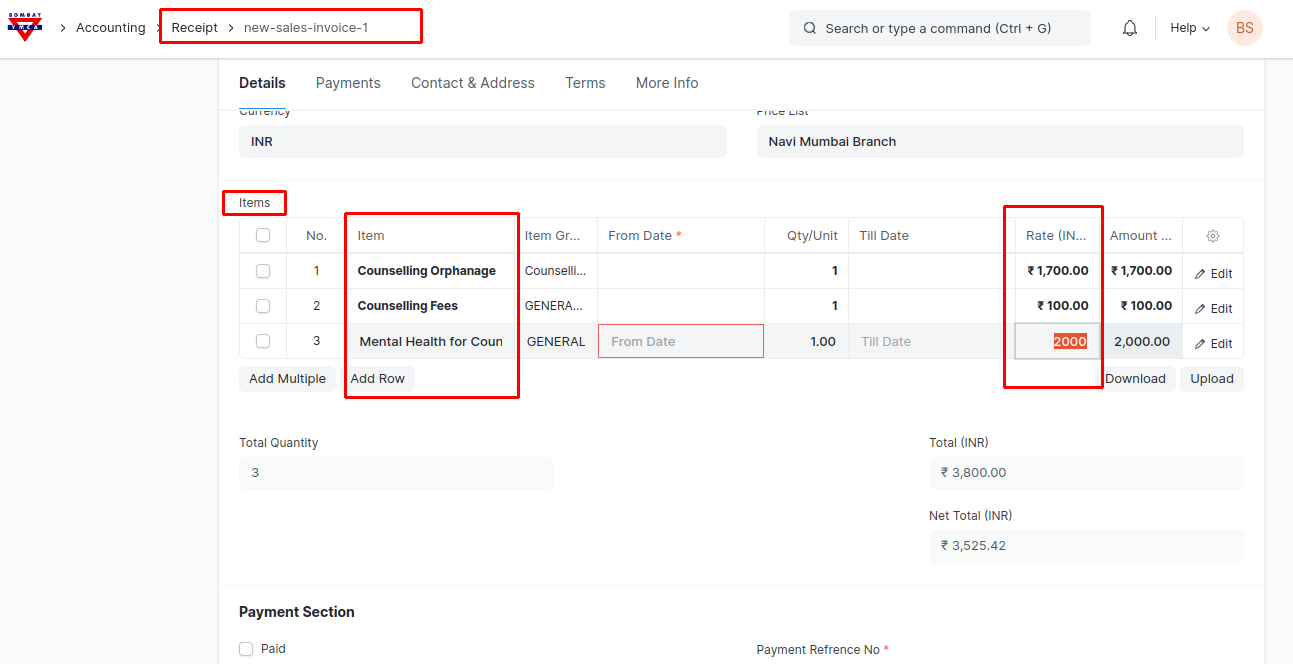
Task: Edit row 2 Counselling Fees pencil icon
Action: coord(1200,309)
